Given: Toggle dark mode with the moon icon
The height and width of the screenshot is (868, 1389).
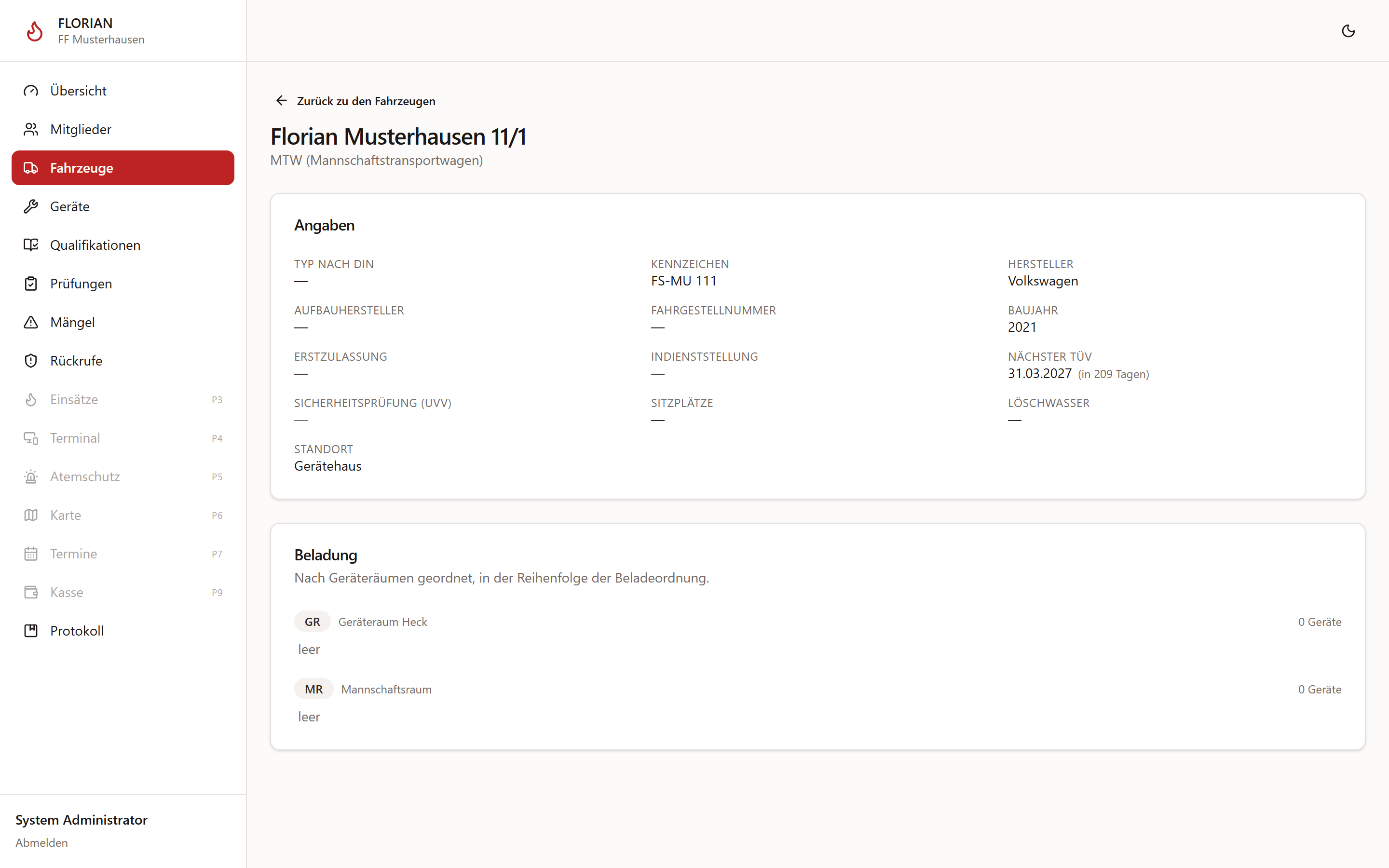Looking at the screenshot, I should click(x=1348, y=31).
